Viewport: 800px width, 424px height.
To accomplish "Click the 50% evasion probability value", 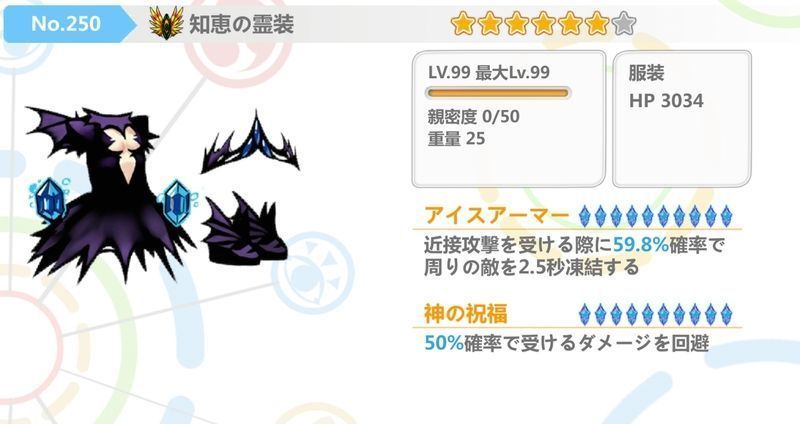I will pyautogui.click(x=444, y=343).
